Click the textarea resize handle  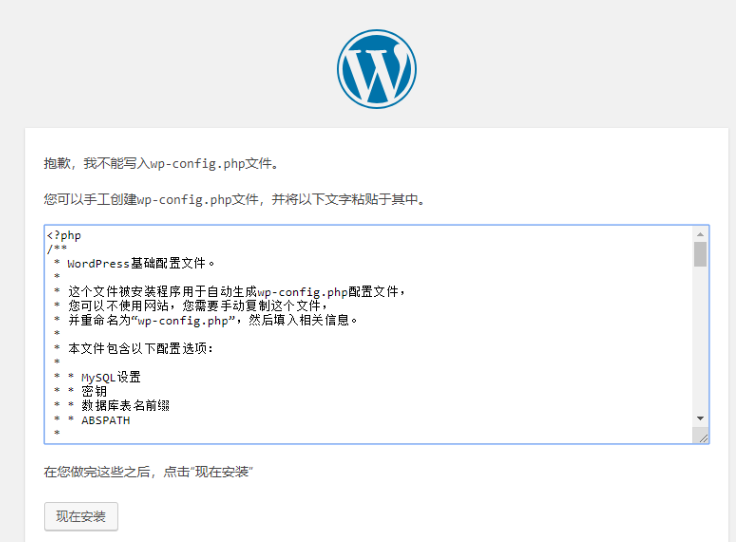[x=702, y=436]
